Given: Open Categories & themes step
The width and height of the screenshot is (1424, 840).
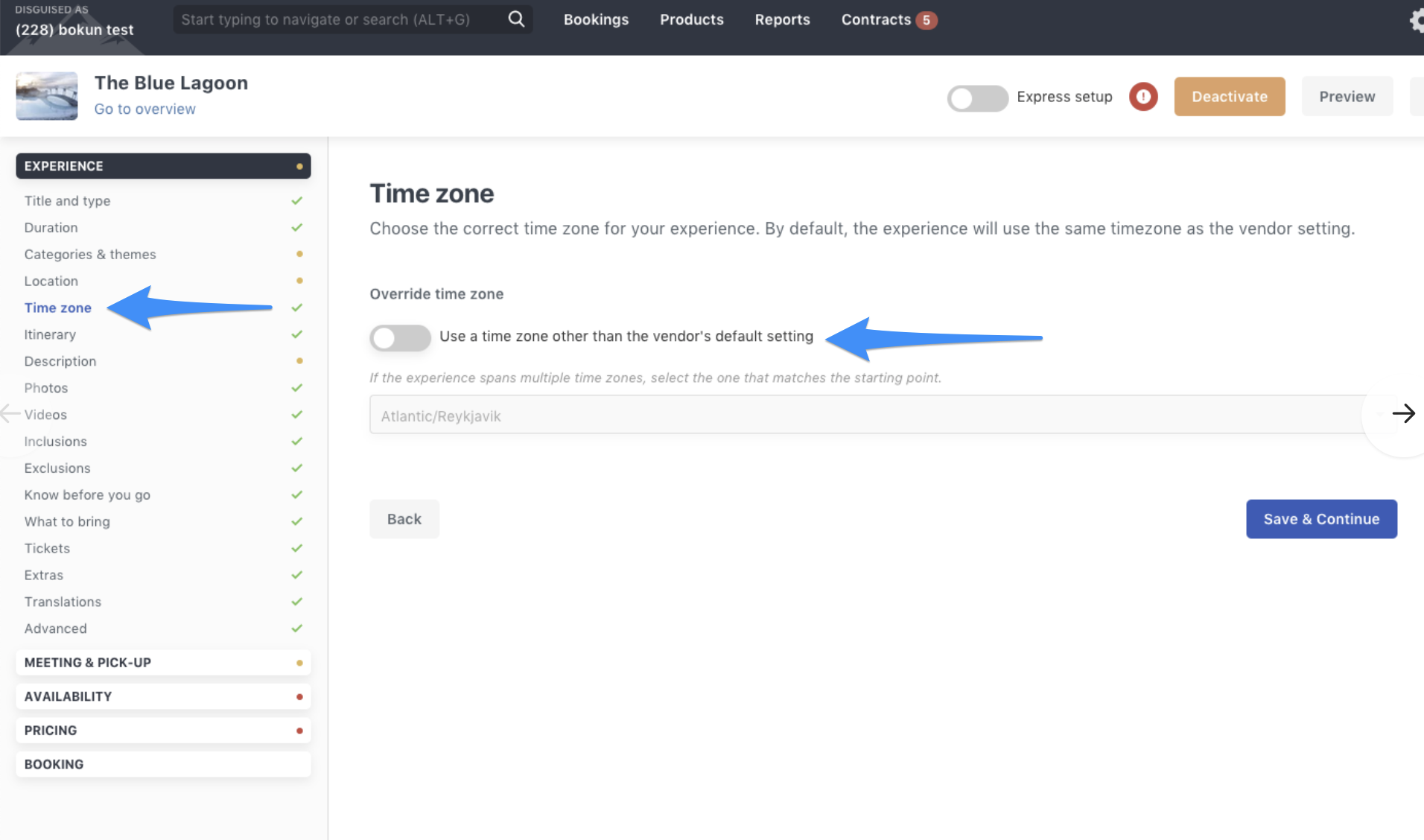Looking at the screenshot, I should pyautogui.click(x=90, y=255).
